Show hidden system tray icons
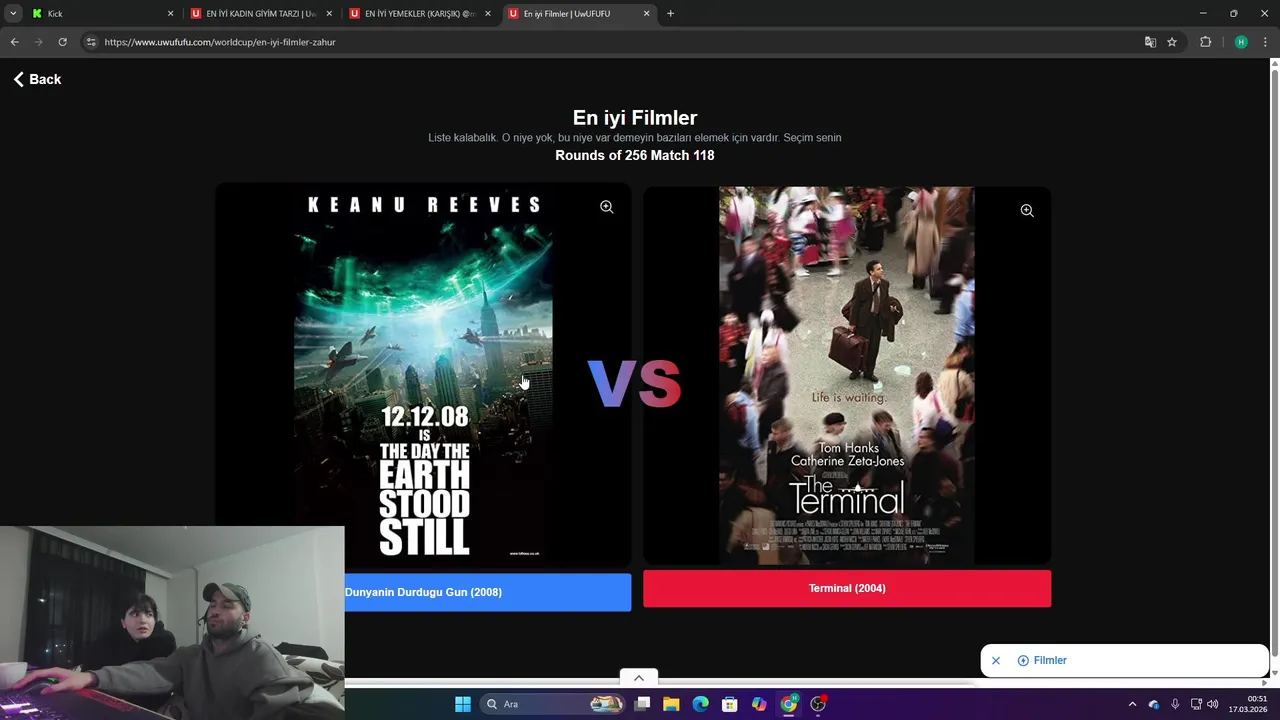 [x=1132, y=704]
